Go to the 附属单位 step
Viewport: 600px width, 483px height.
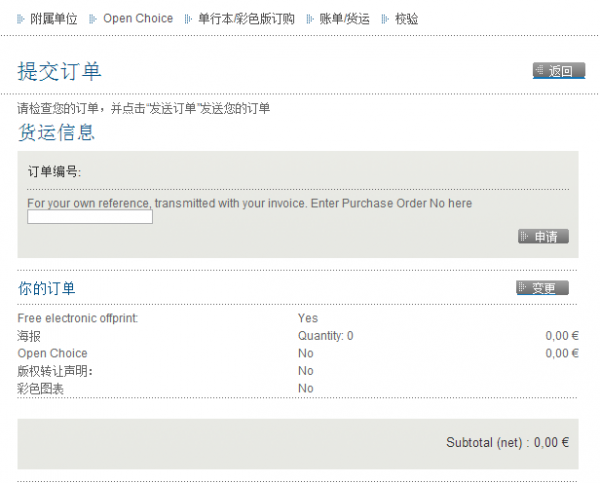[54, 19]
